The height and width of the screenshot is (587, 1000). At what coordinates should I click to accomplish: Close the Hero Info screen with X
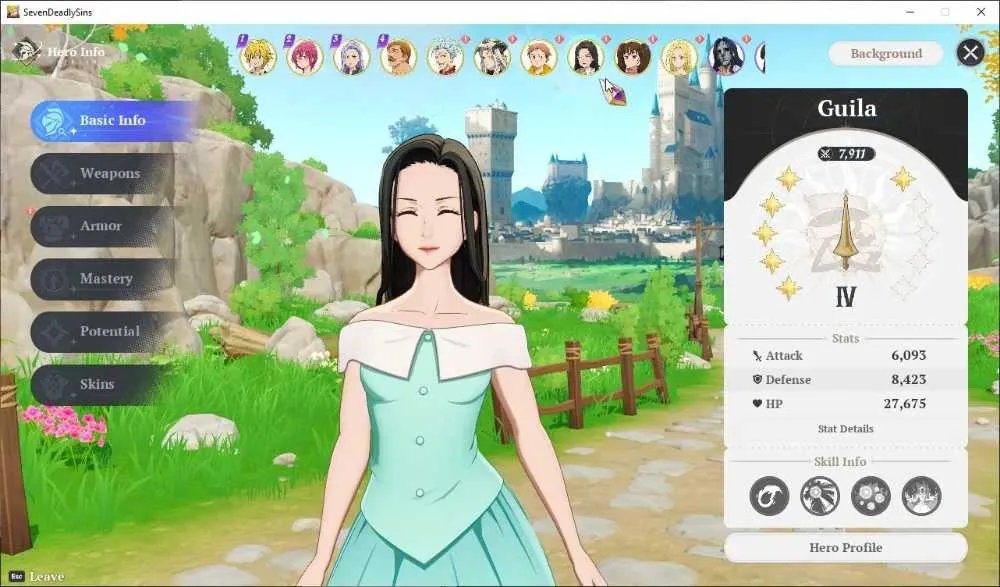coord(971,52)
